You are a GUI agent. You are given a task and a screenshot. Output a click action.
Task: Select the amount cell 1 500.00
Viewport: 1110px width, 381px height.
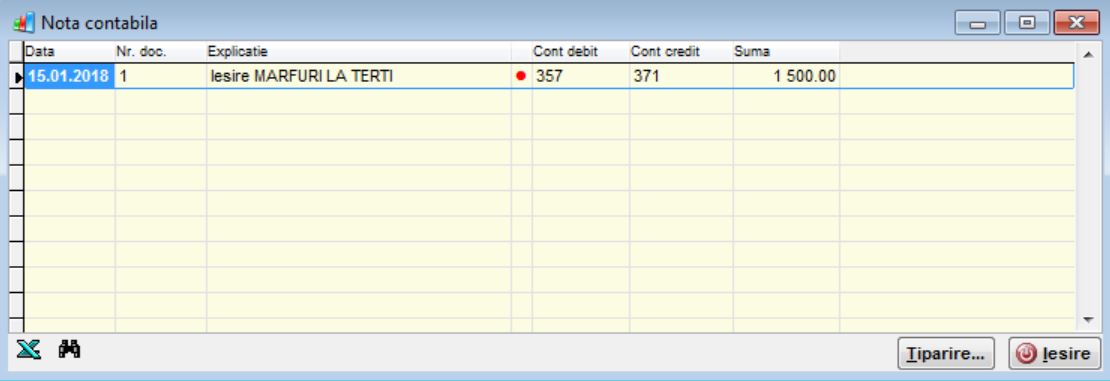click(786, 76)
